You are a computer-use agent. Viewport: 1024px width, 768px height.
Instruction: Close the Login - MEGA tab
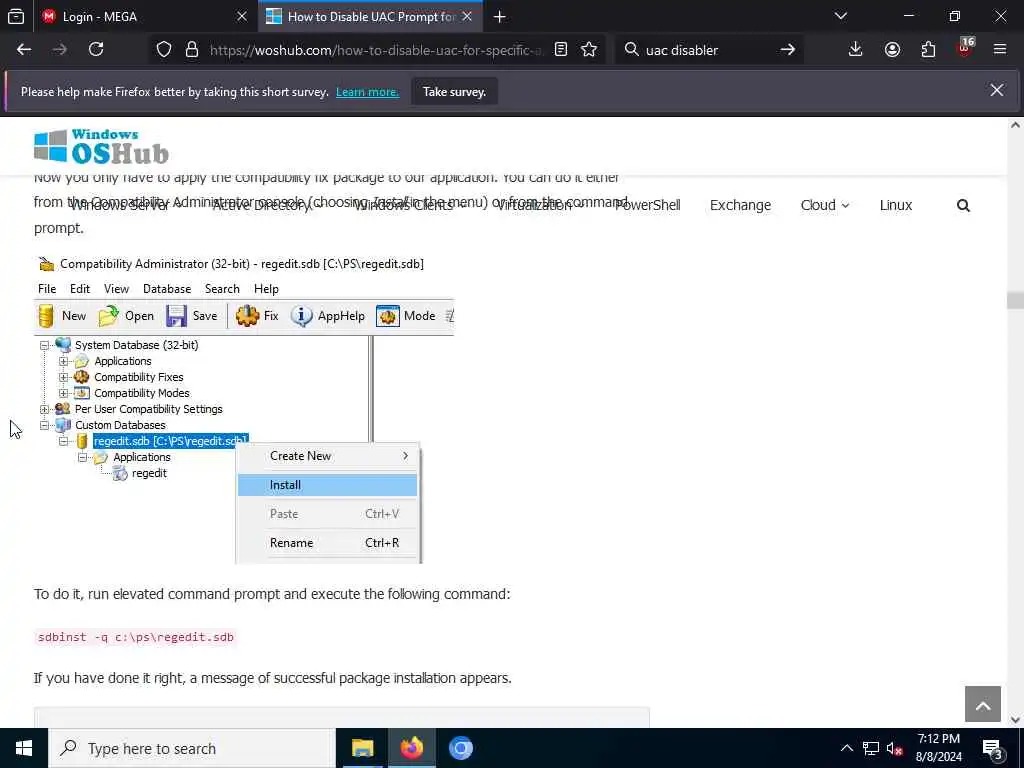coord(242,17)
